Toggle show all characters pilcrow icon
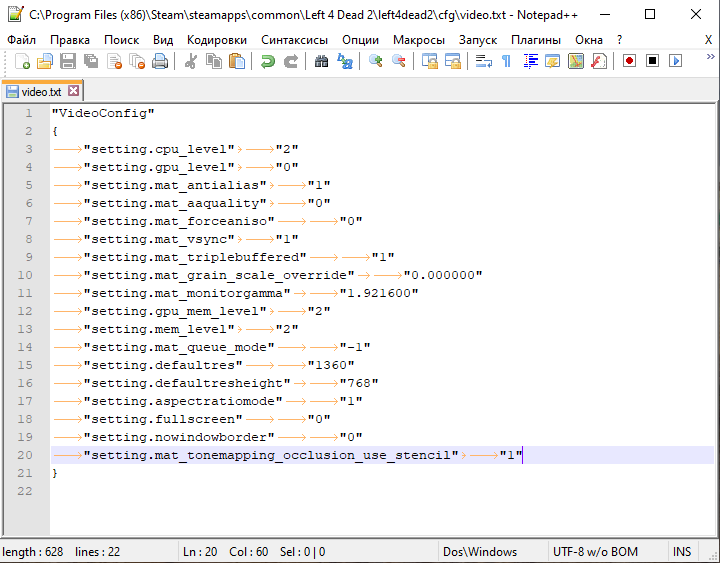 [x=506, y=61]
